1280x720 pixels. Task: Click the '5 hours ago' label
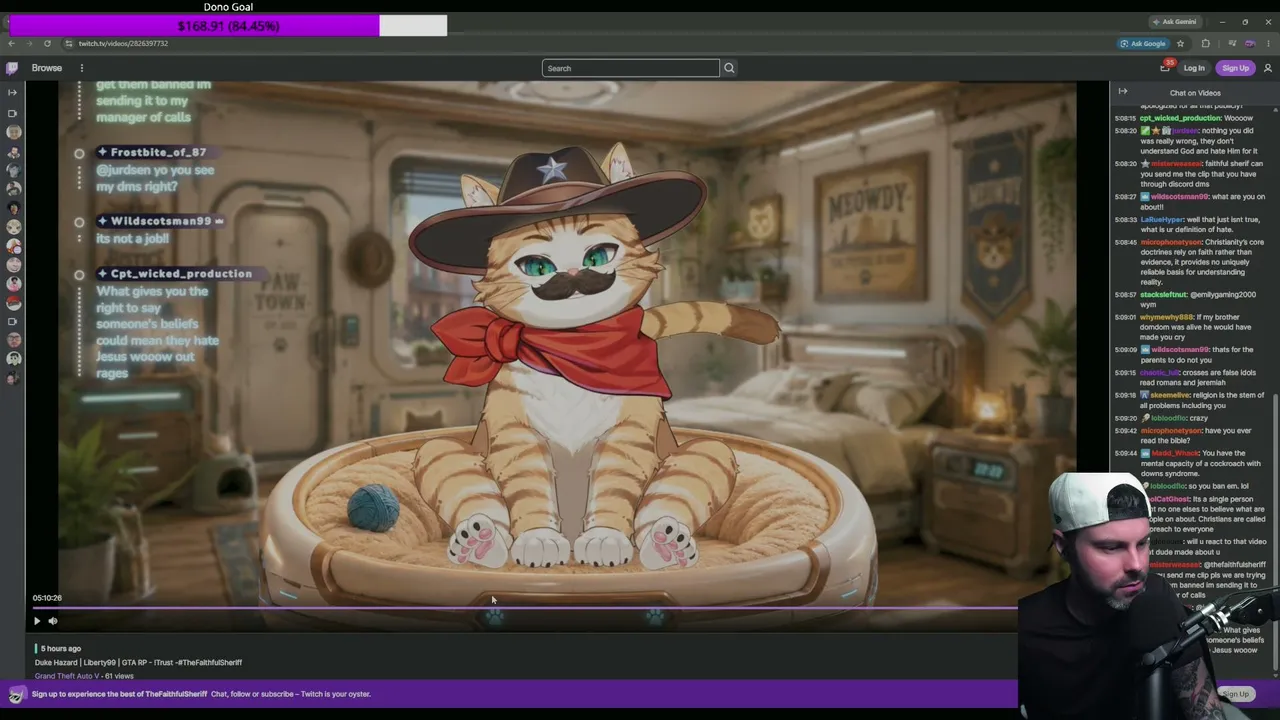click(x=61, y=649)
